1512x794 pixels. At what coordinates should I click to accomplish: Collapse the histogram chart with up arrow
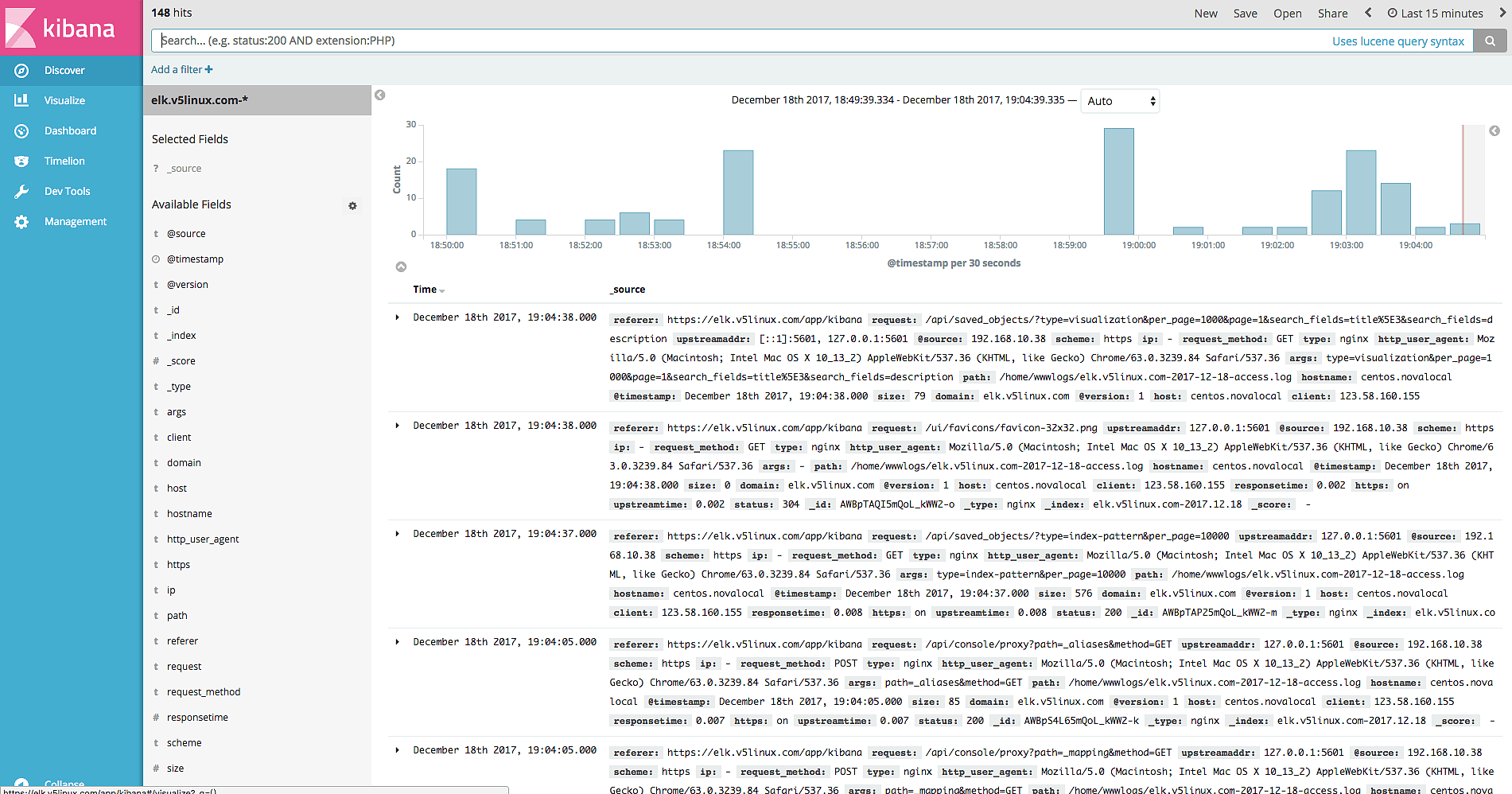401,267
